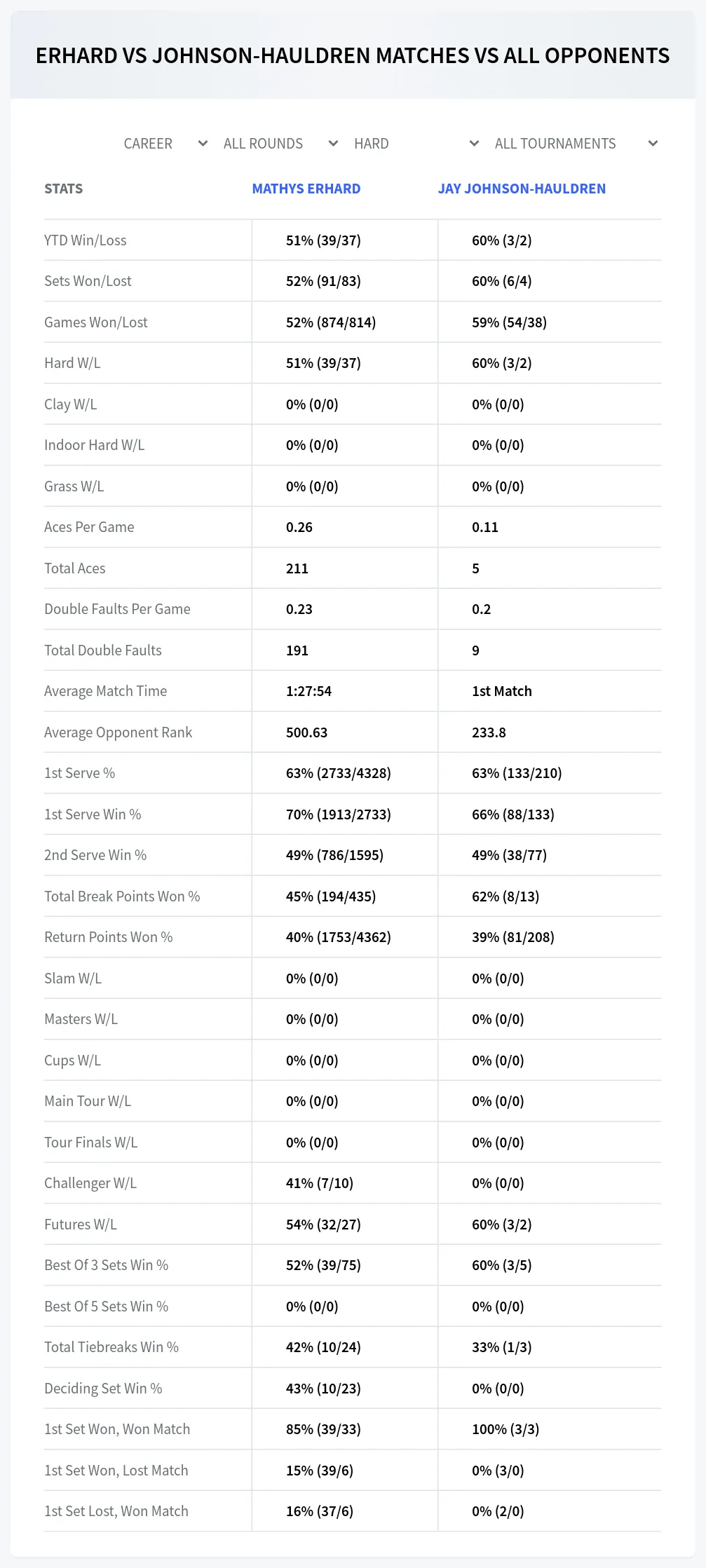Select the STATS column header
The width and height of the screenshot is (706, 1568).
pyautogui.click(x=64, y=189)
